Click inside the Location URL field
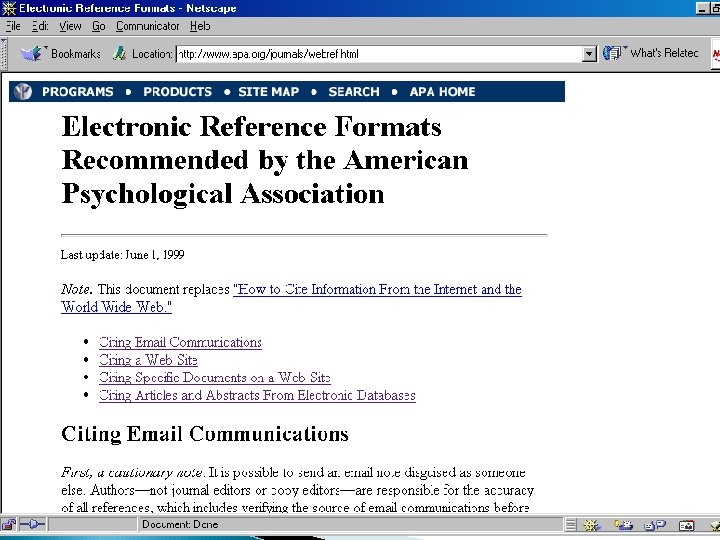Image resolution: width=720 pixels, height=540 pixels. coord(379,54)
